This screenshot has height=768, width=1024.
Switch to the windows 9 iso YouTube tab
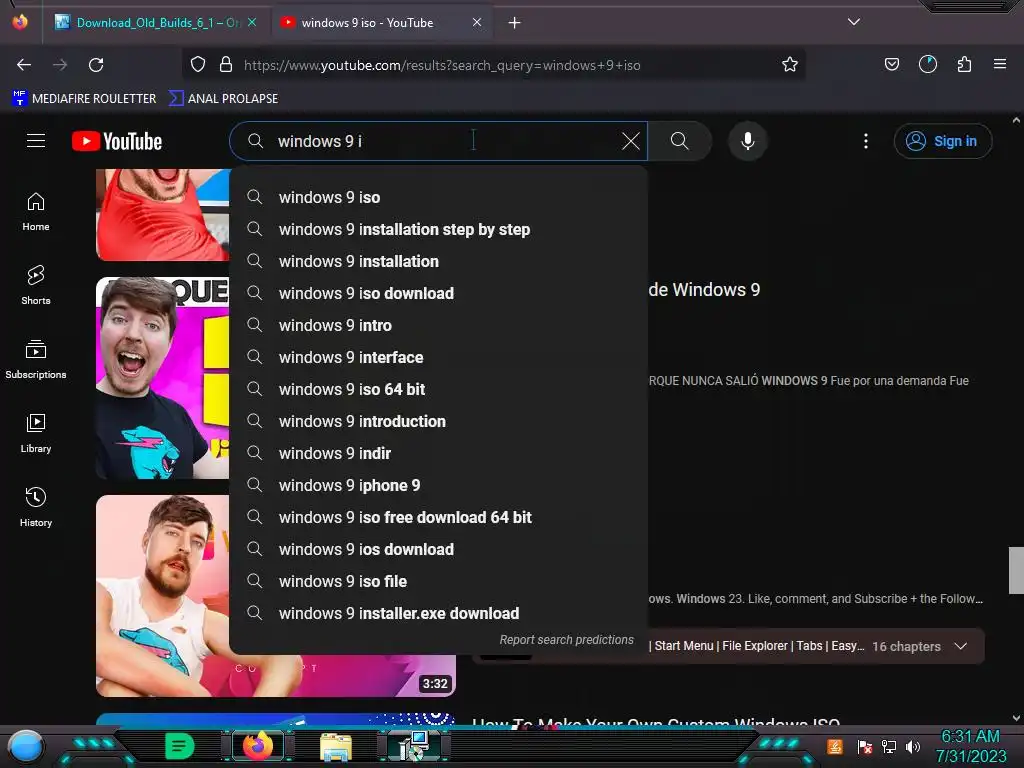[x=381, y=23]
